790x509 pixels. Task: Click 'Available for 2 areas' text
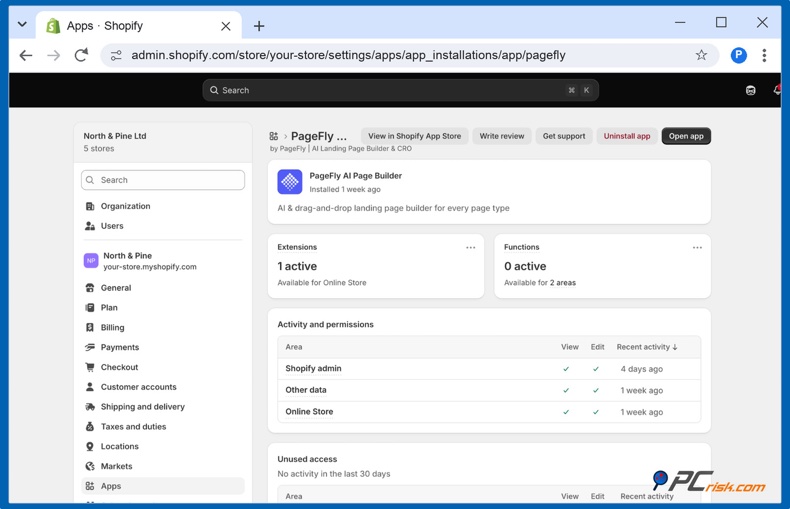tap(540, 283)
